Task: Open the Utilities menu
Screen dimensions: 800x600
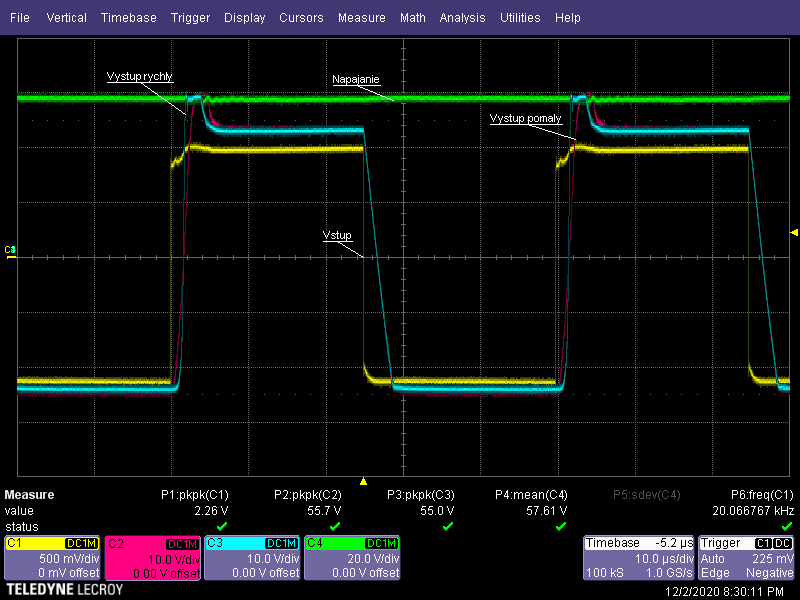Action: pos(520,18)
